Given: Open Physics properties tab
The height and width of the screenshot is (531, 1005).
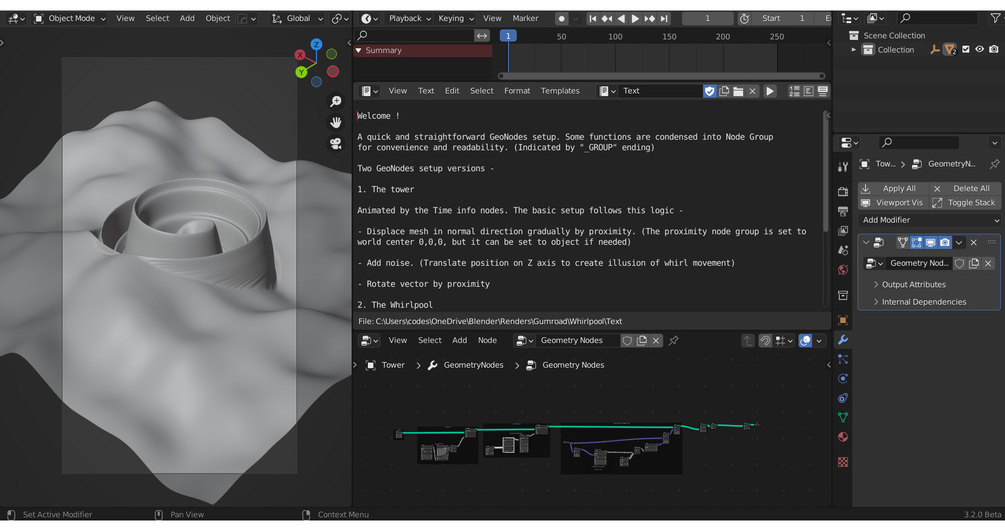Looking at the screenshot, I should (x=843, y=378).
